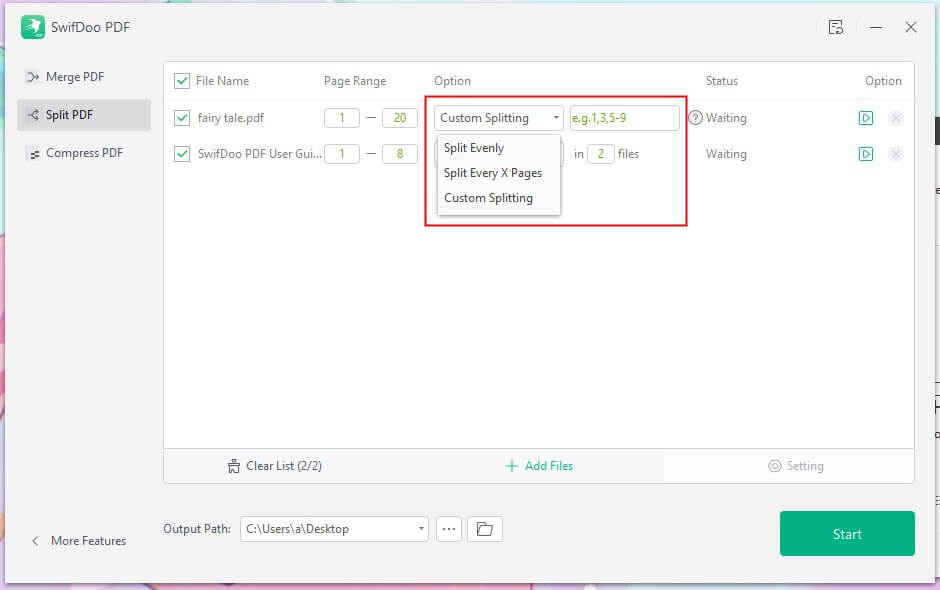Click the Start button

pos(847,534)
